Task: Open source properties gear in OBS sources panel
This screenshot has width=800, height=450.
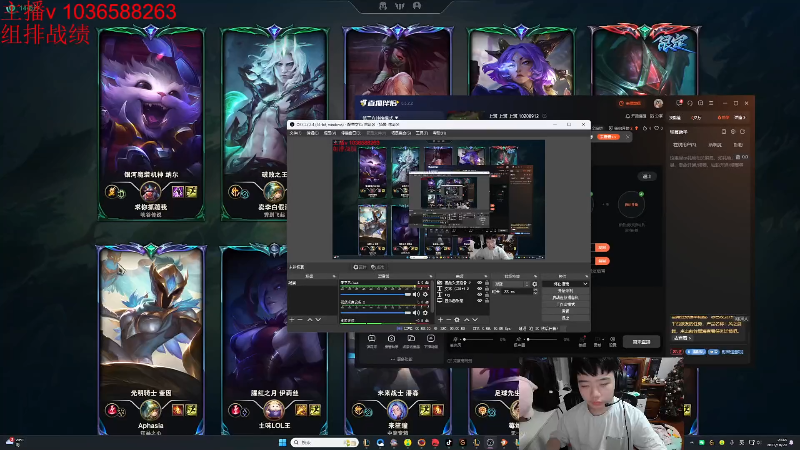Action: pyautogui.click(x=457, y=320)
